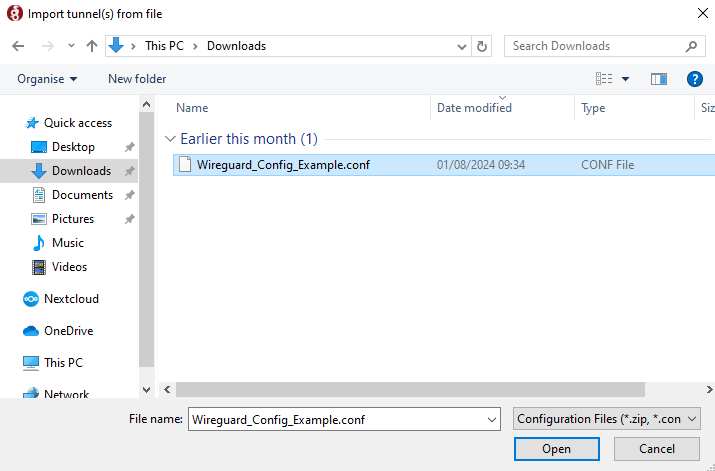Collapse the Earlier this month group
This screenshot has height=471, width=715.
click(x=169, y=139)
